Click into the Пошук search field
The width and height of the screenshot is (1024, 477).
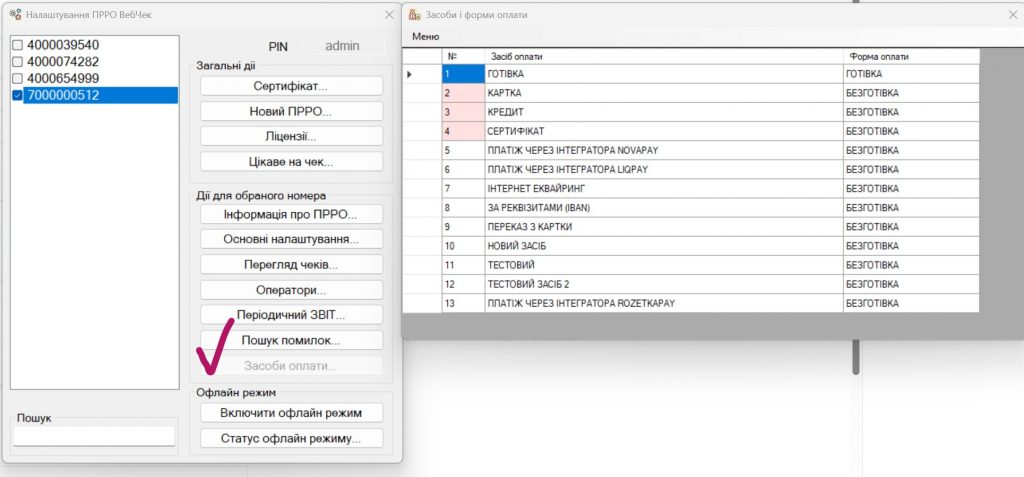(x=94, y=436)
